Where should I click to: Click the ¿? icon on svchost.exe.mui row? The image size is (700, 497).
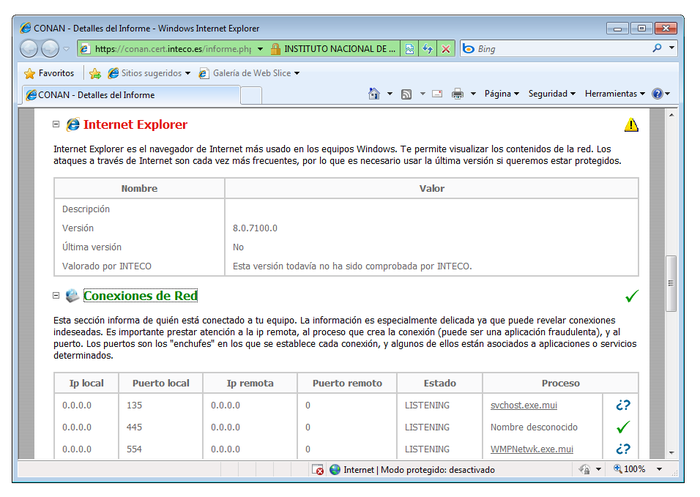click(623, 405)
